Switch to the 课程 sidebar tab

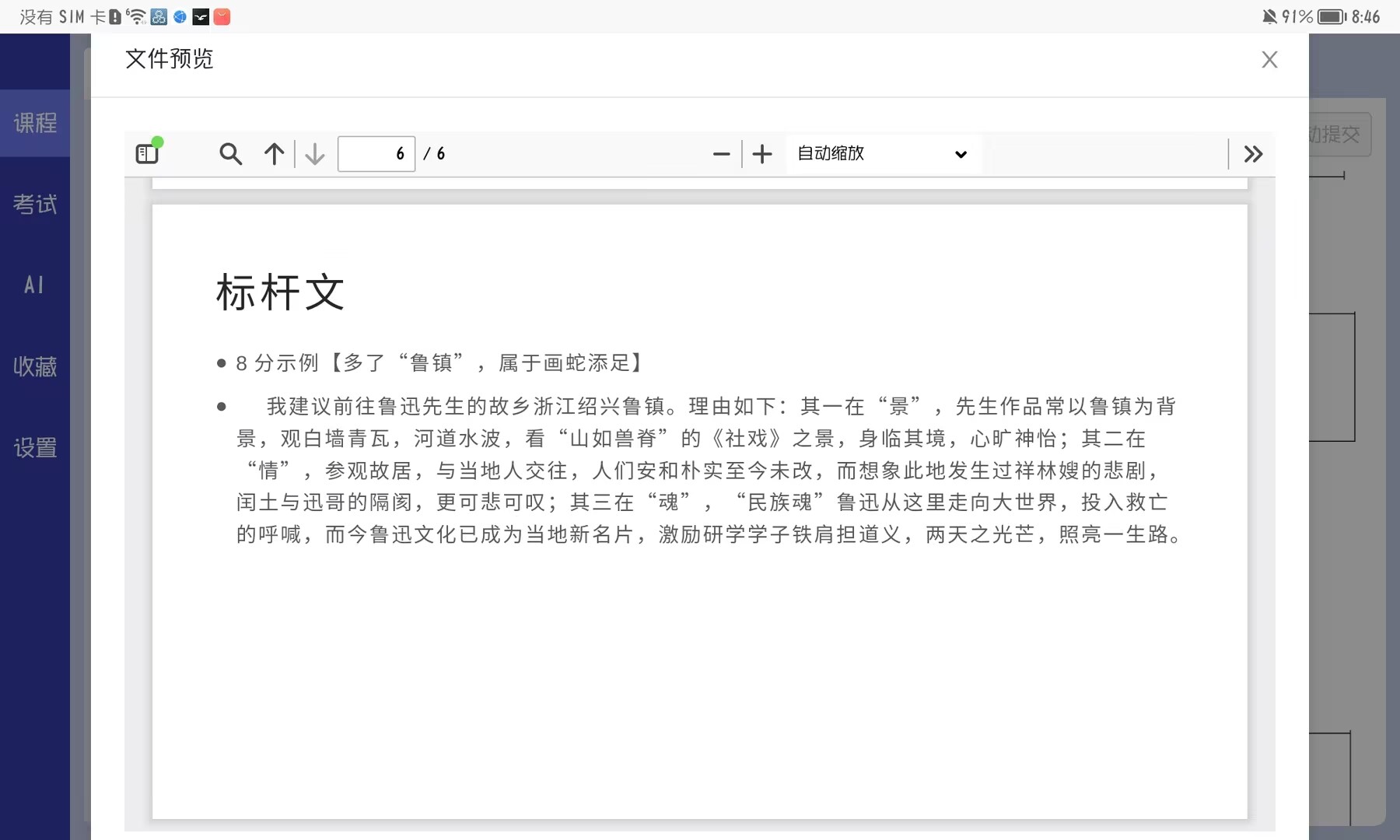[x=35, y=123]
